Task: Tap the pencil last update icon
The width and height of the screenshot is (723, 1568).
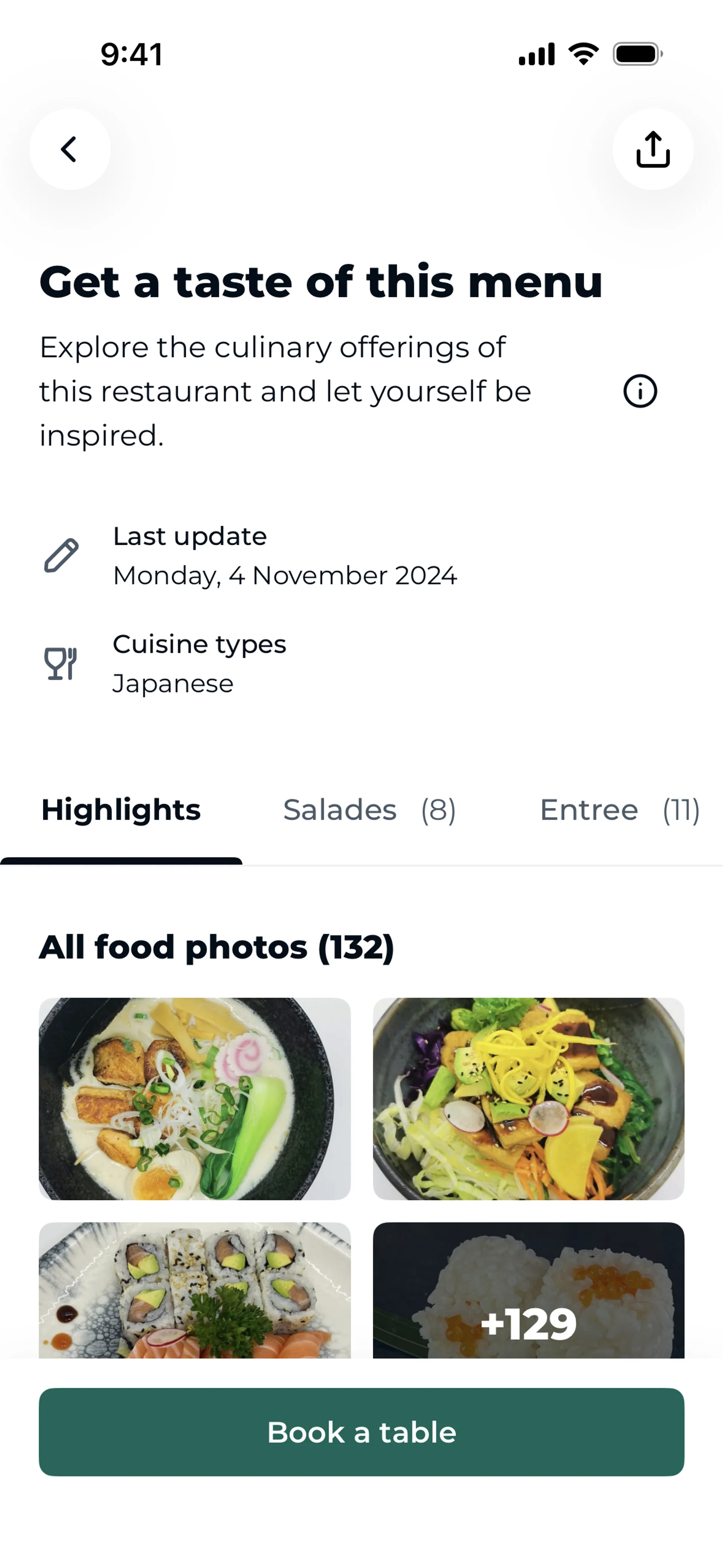Action: coord(61,555)
